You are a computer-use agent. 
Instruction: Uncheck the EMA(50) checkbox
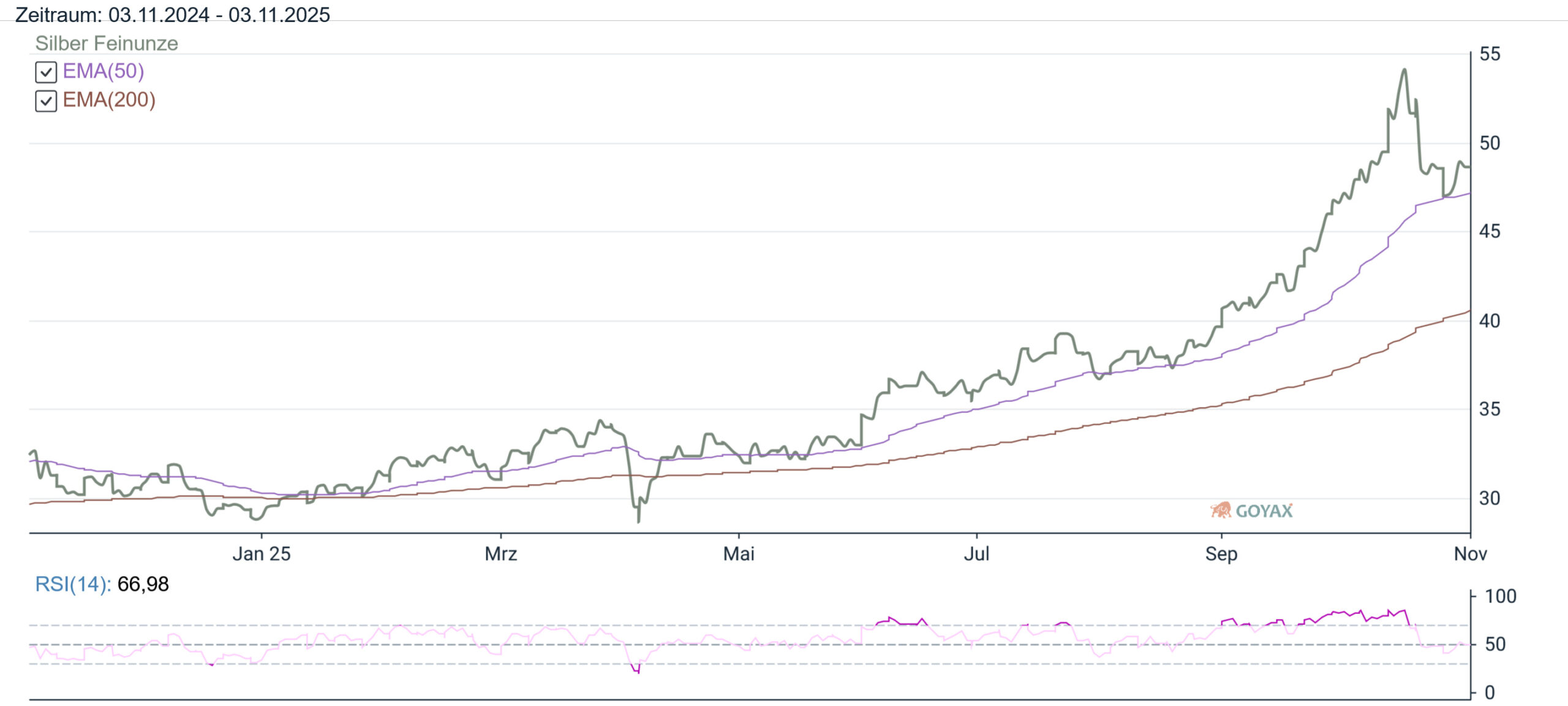[46, 72]
